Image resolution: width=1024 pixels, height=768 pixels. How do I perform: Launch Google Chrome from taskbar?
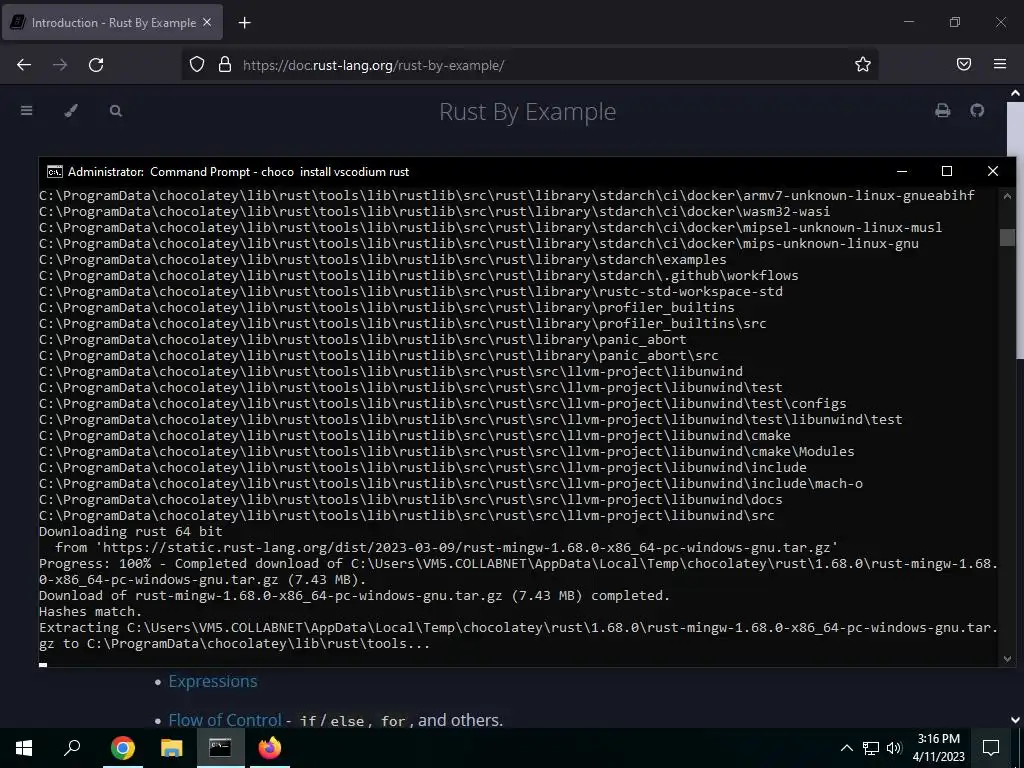(x=122, y=748)
